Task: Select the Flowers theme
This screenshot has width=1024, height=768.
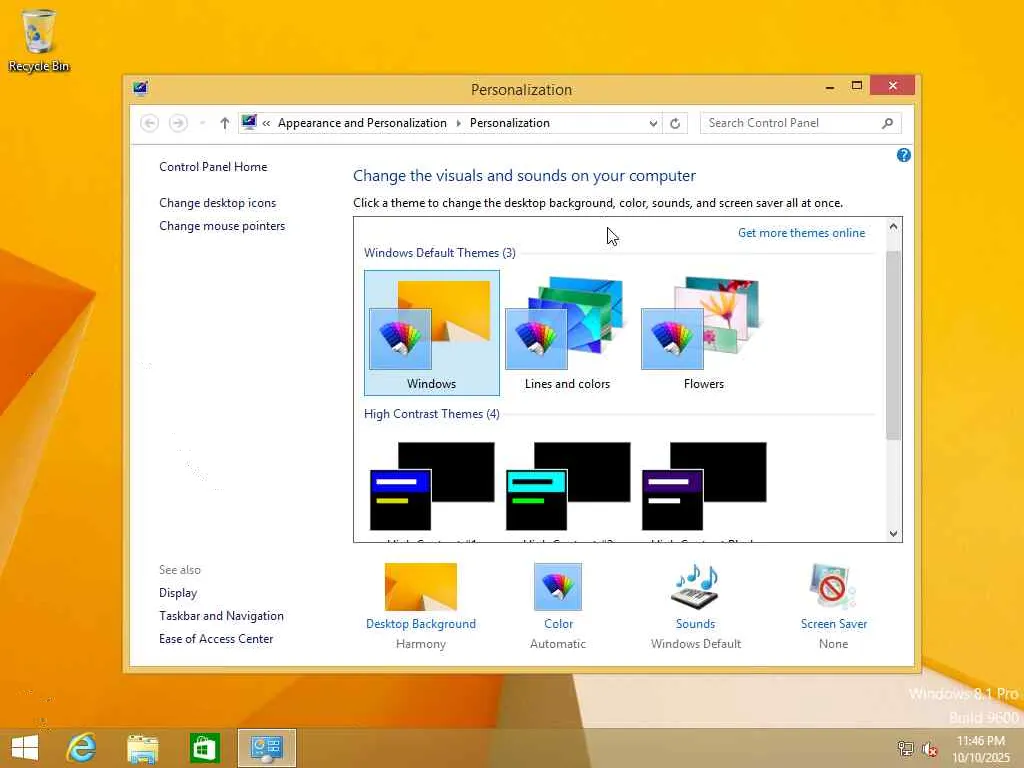Action: pos(703,332)
